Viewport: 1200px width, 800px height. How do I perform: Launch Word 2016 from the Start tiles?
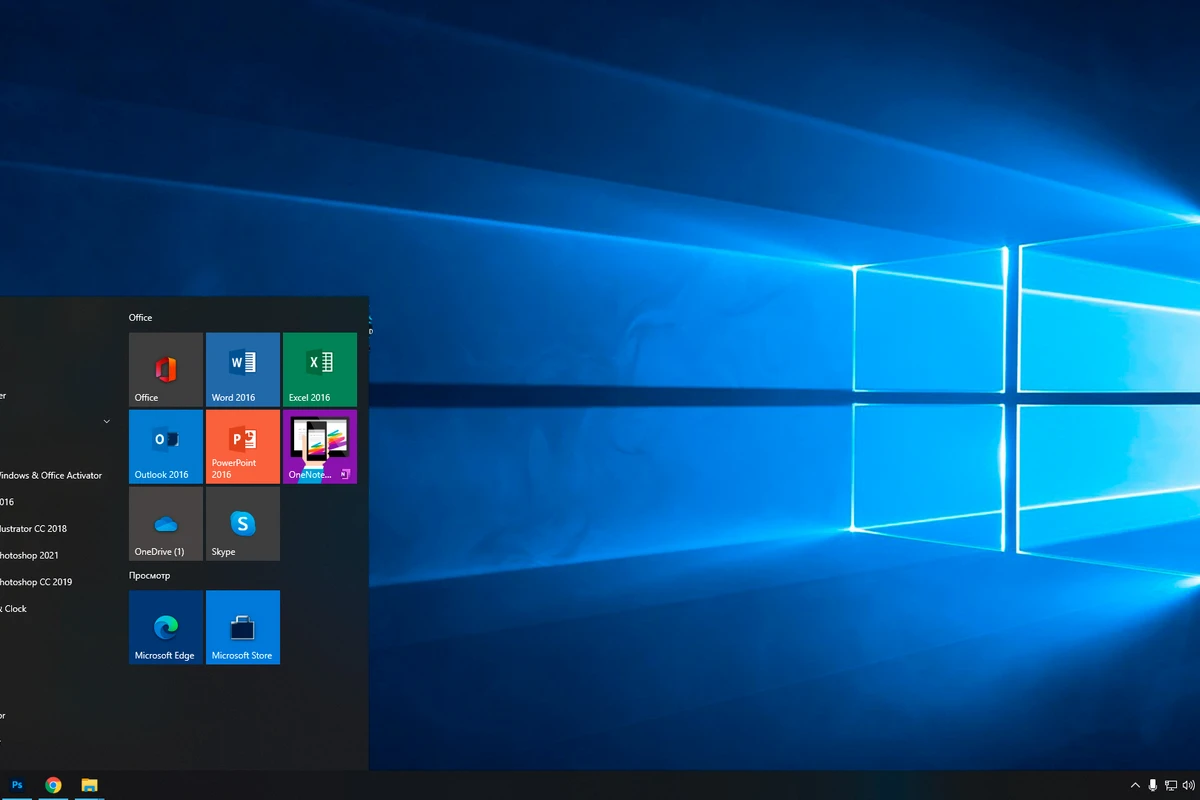243,370
